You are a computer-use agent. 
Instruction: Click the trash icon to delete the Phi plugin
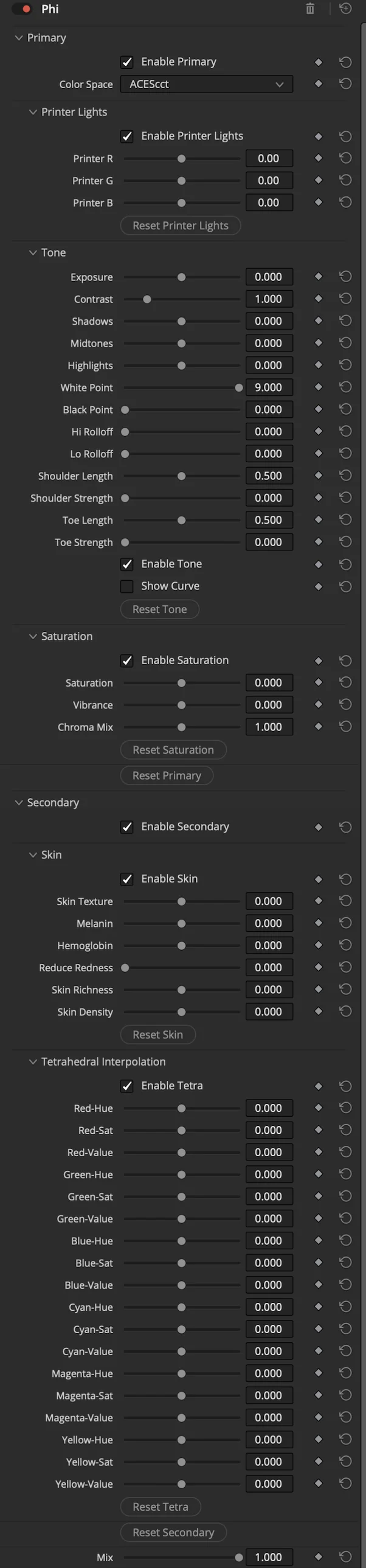(310, 9)
